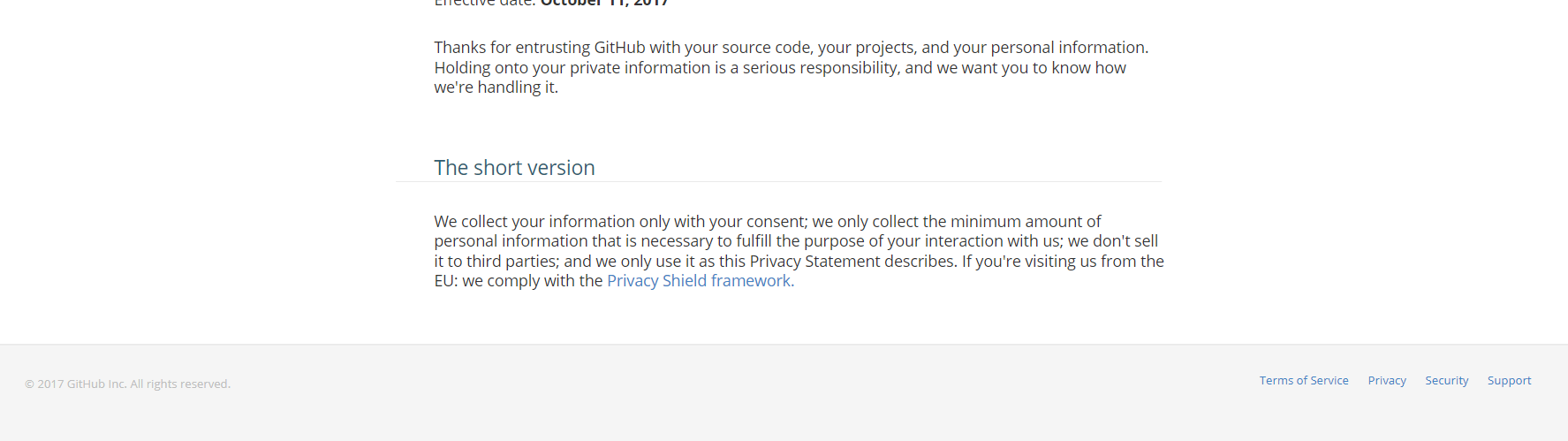Screen dimensions: 1568x441
Task: Click the 'personal information that is necessary' line
Action: click(x=796, y=241)
